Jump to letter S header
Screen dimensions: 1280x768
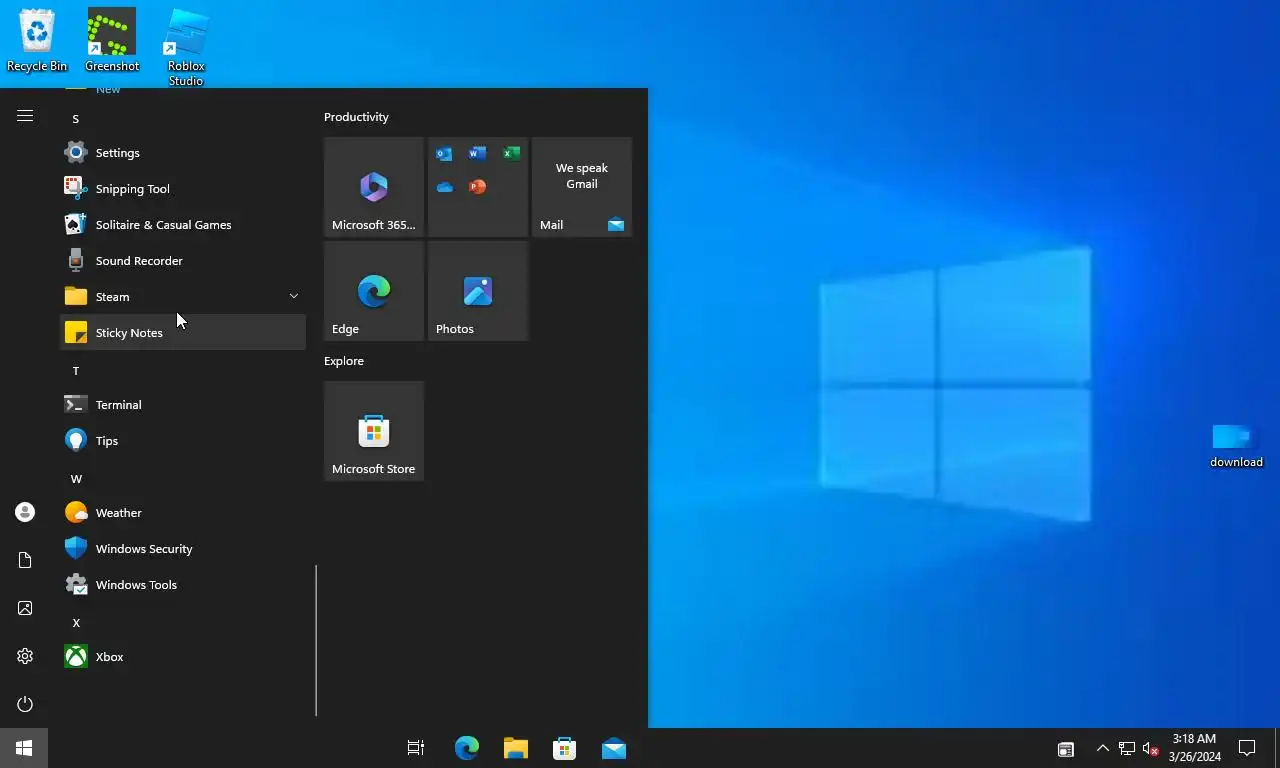point(75,119)
